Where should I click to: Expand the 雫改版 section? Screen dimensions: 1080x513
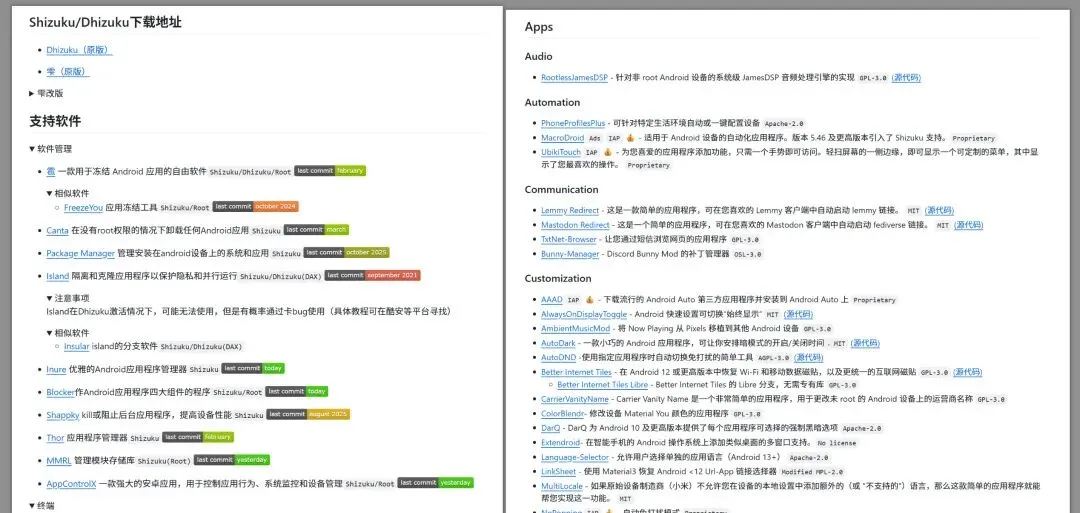click(x=46, y=93)
